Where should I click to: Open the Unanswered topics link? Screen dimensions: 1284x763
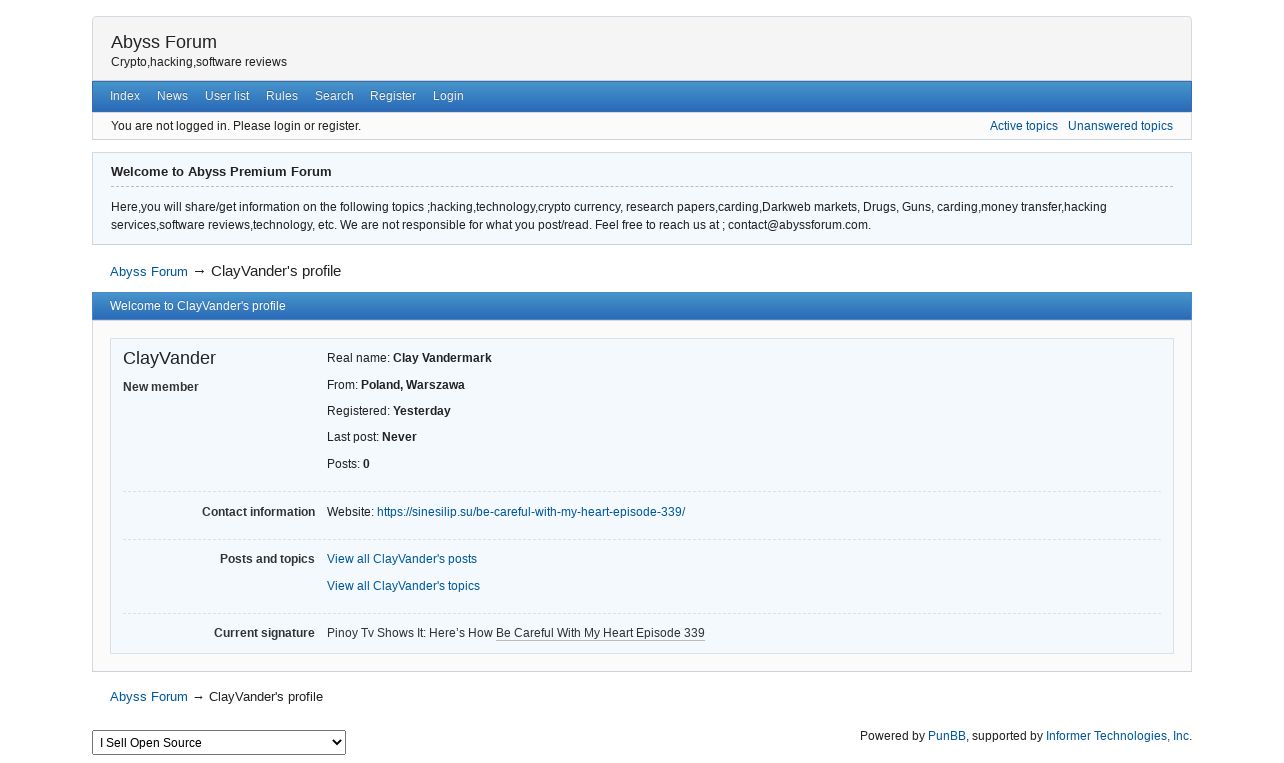1120,126
